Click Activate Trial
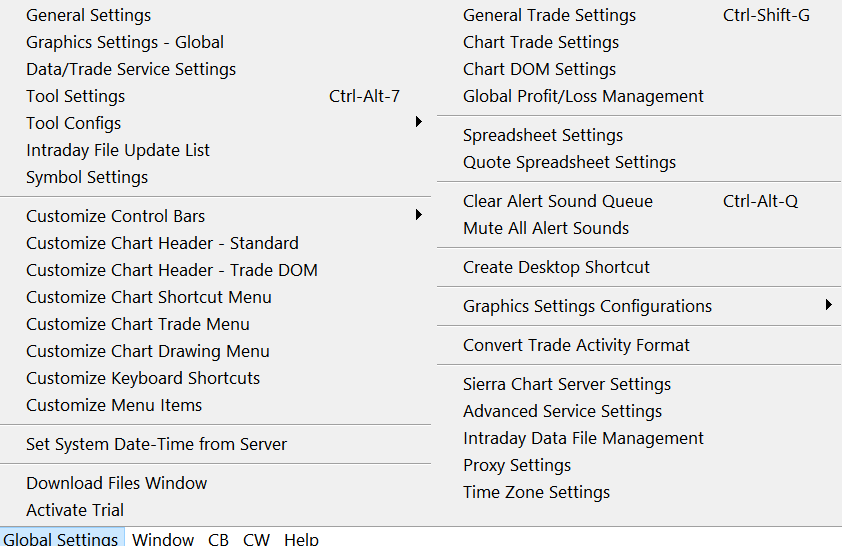 click(x=75, y=510)
